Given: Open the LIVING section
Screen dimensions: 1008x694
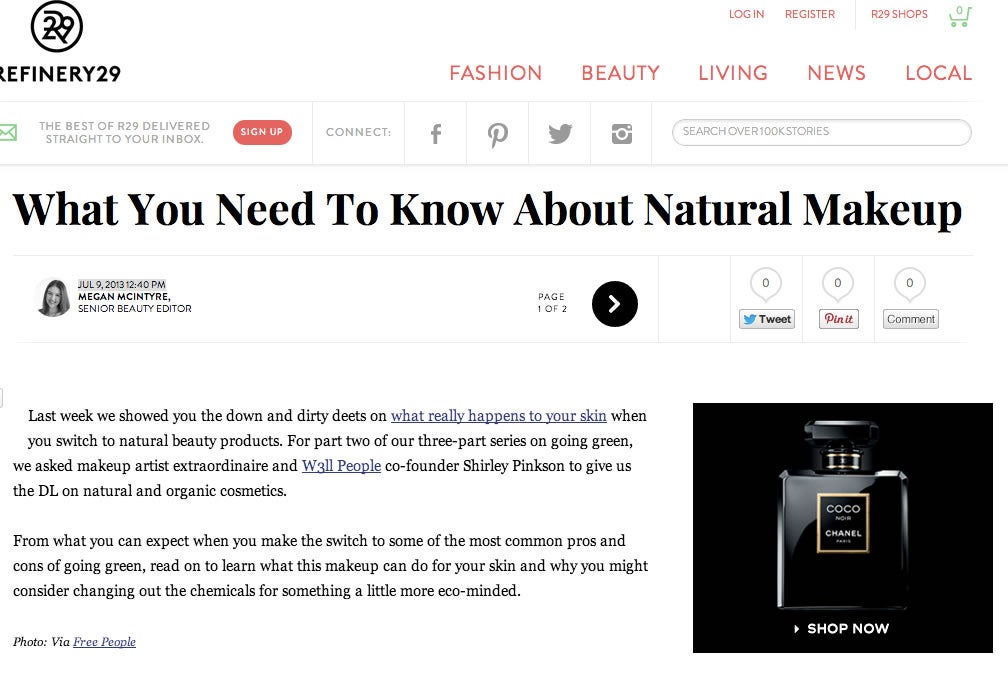Looking at the screenshot, I should click(x=733, y=73).
